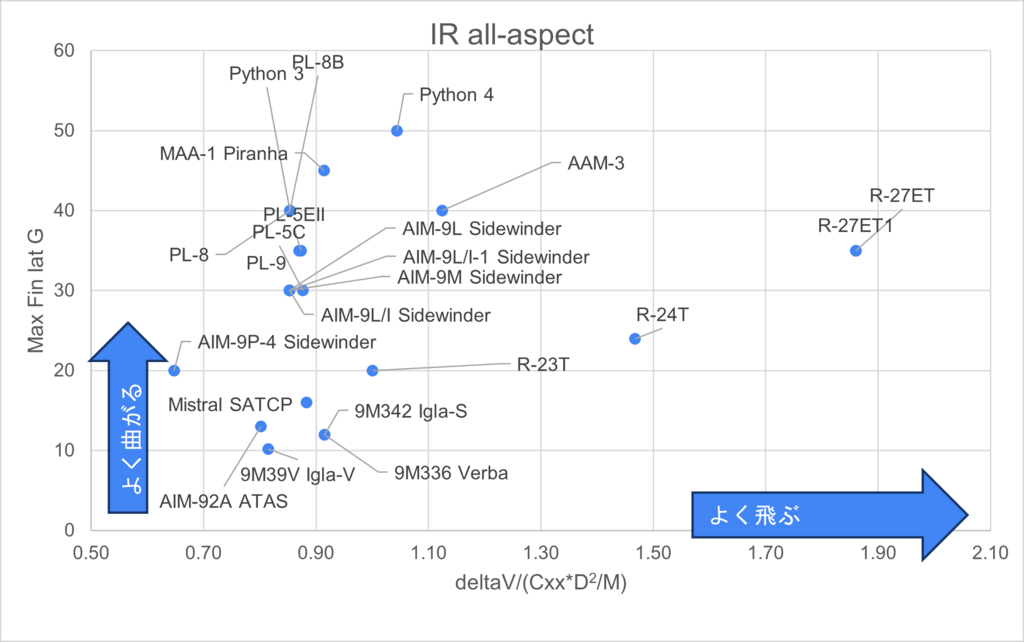Click the blue right-pointing arrow shape
The image size is (1024, 642).
click(830, 515)
